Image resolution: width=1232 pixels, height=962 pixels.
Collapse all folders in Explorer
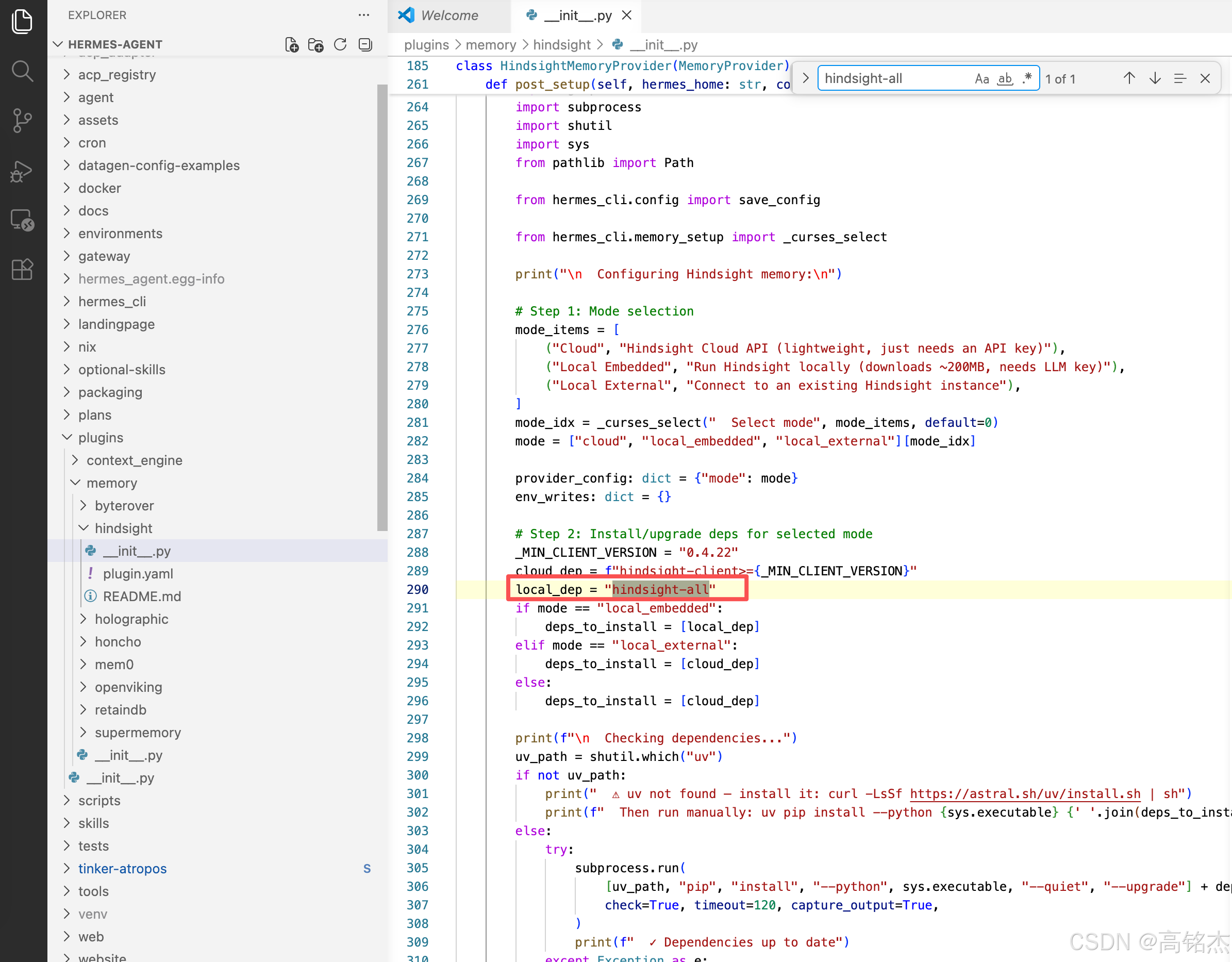click(365, 44)
